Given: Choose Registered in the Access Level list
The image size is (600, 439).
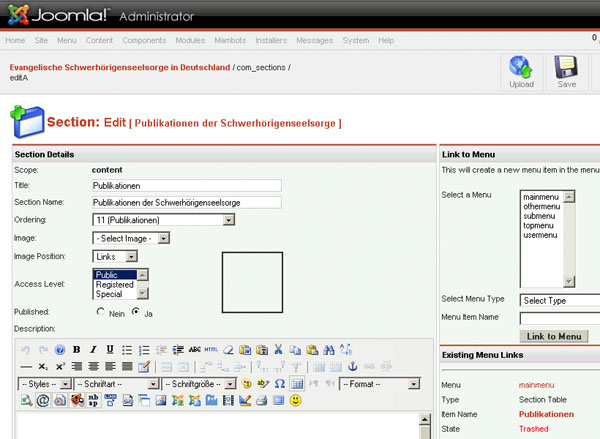Looking at the screenshot, I should pos(114,284).
